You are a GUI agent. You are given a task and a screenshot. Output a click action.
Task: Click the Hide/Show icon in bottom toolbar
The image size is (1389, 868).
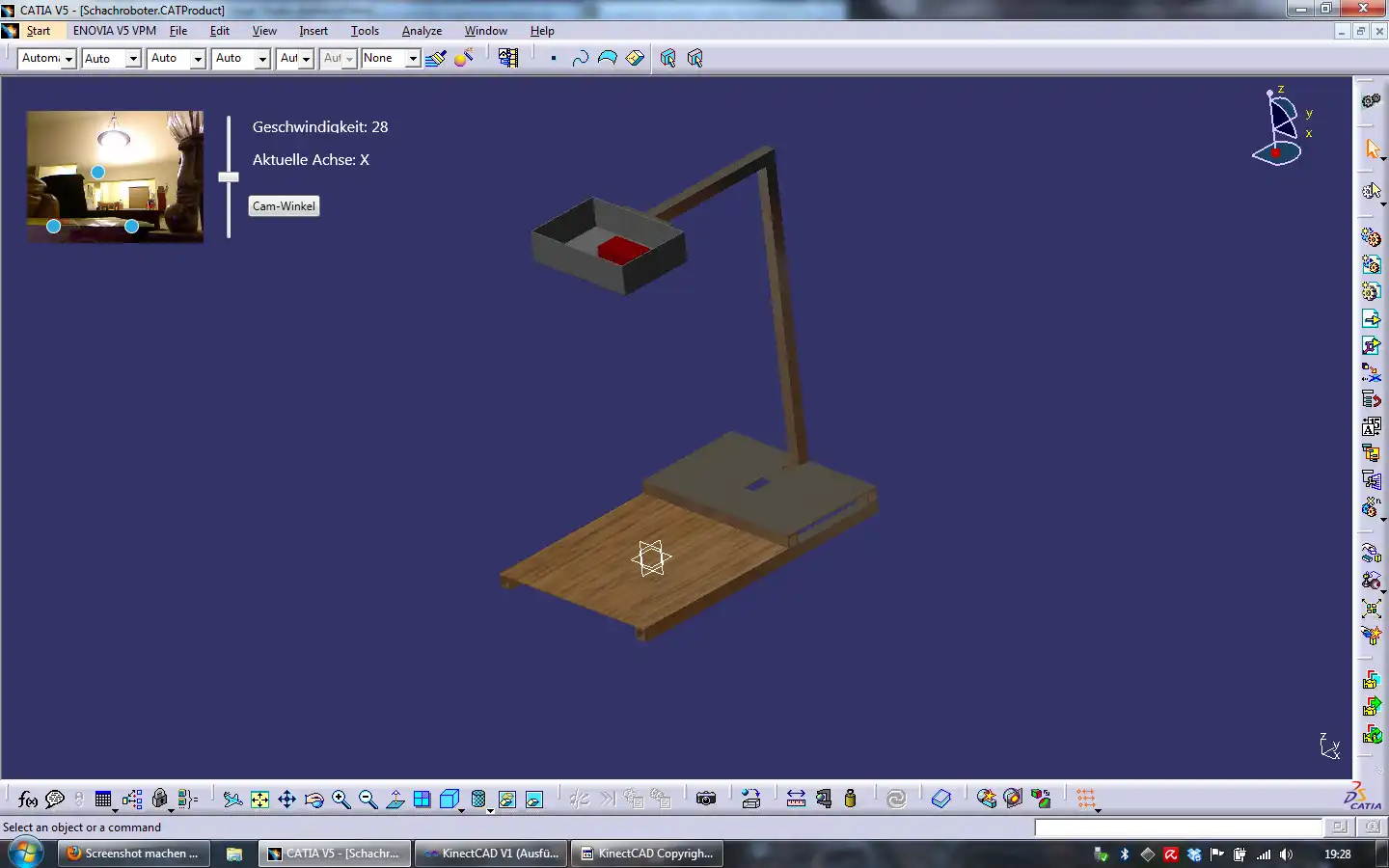tap(507, 799)
